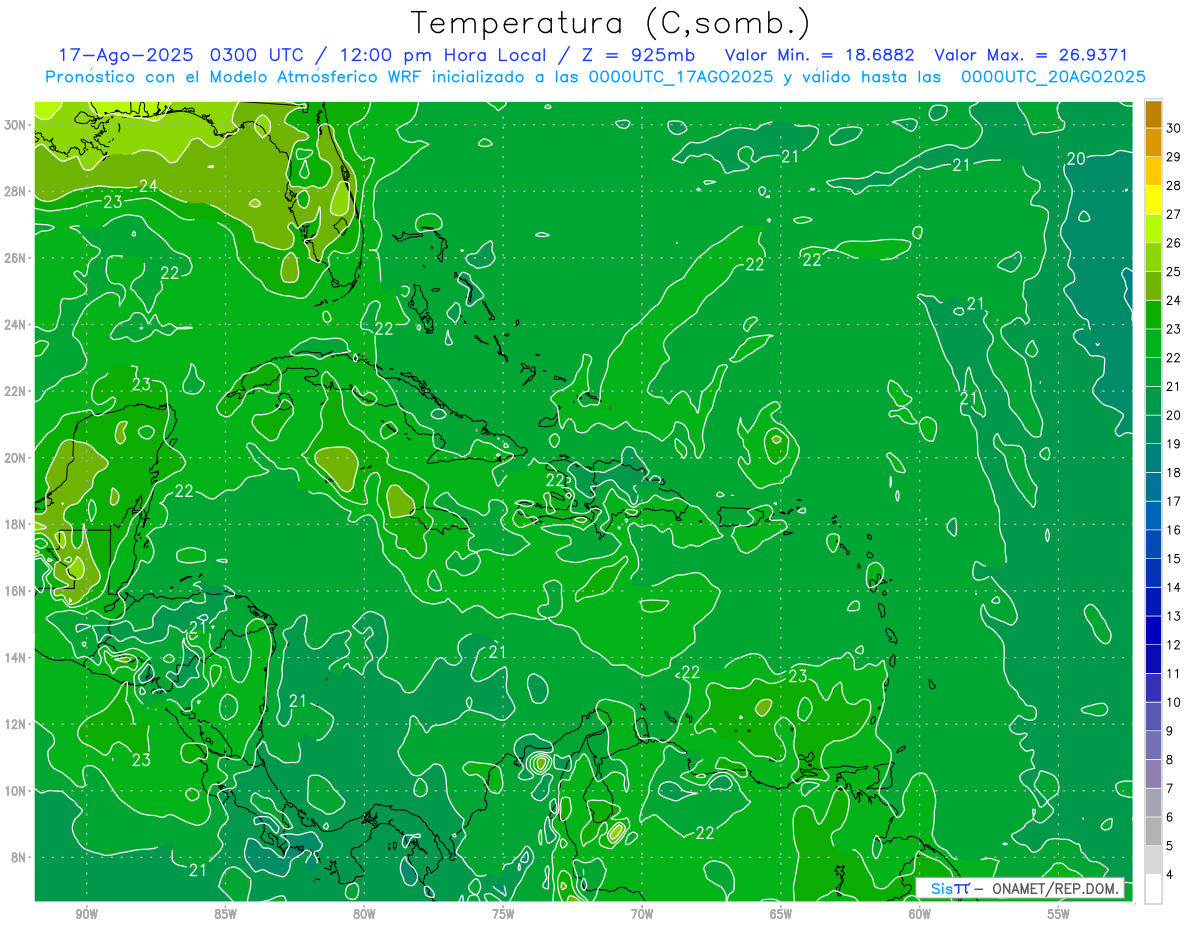Click the color scale label "30"
The height and width of the screenshot is (927, 1200).
1174,127
